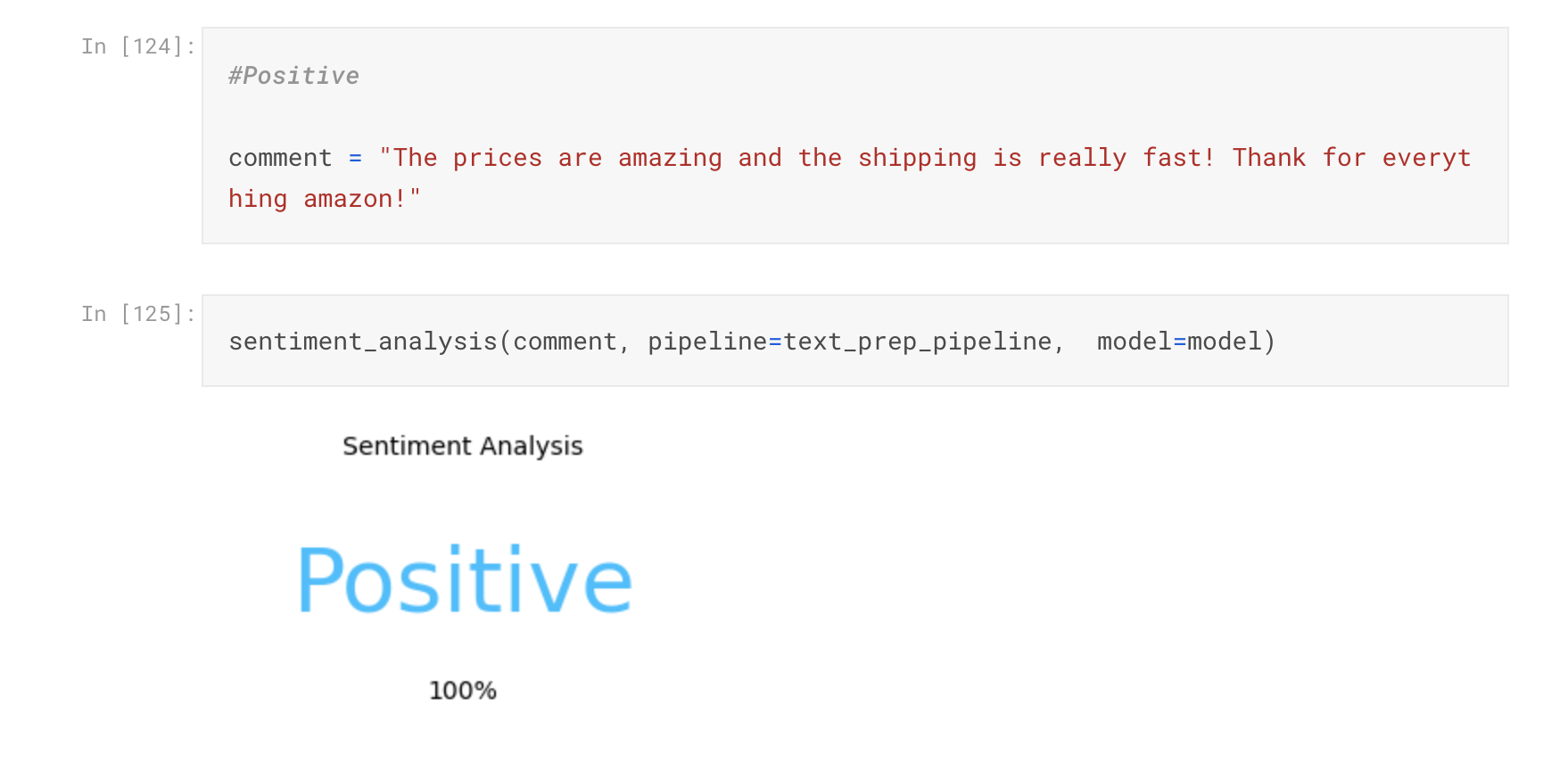1568x774 pixels.
Task: Click the large blue Positive output text
Action: point(465,580)
